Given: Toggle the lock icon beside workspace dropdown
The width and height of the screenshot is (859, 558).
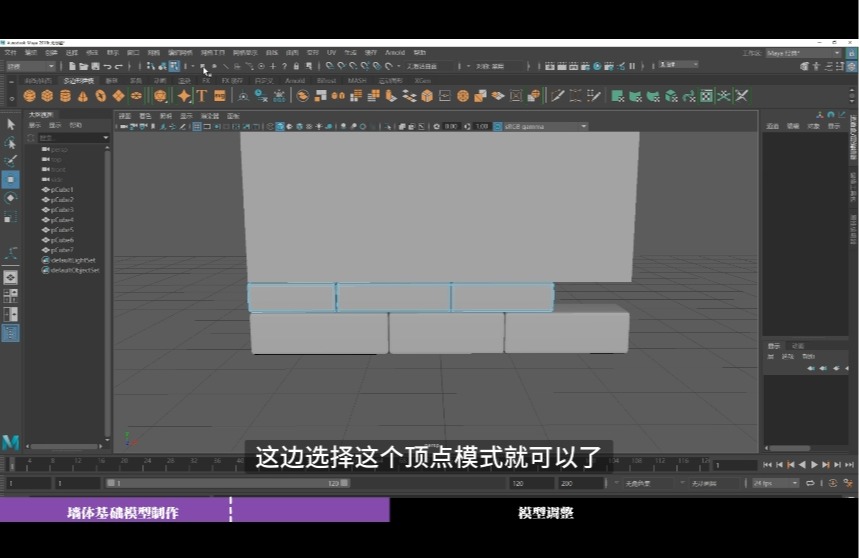Looking at the screenshot, I should 851,53.
